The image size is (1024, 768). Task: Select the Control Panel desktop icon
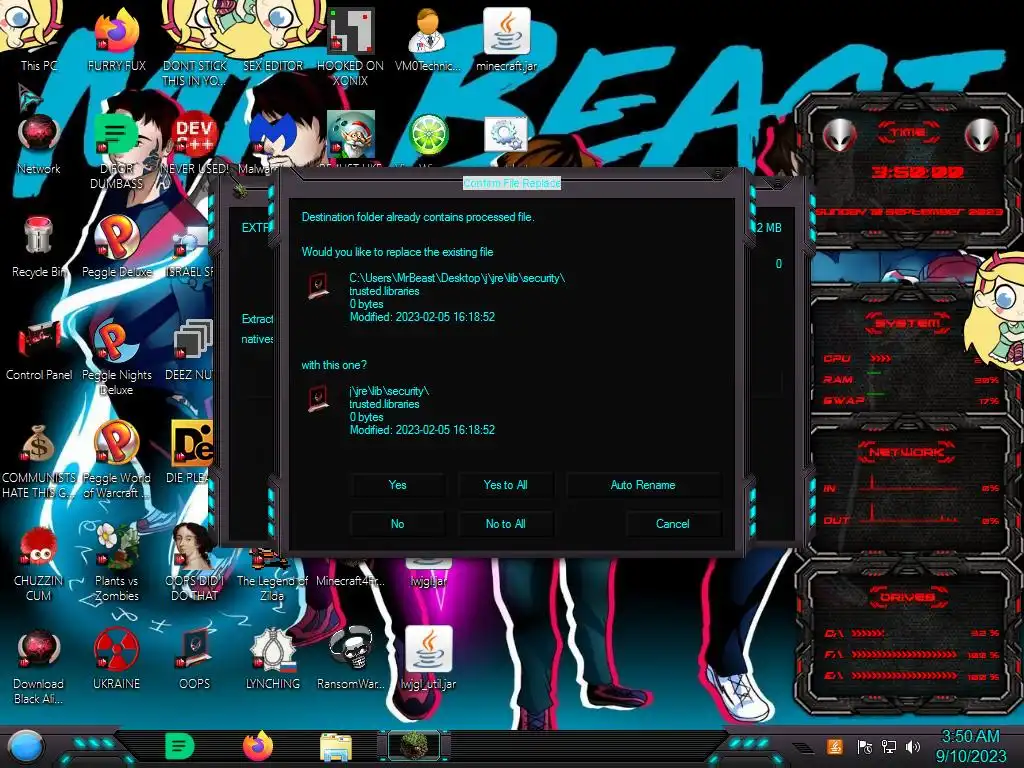click(x=39, y=350)
